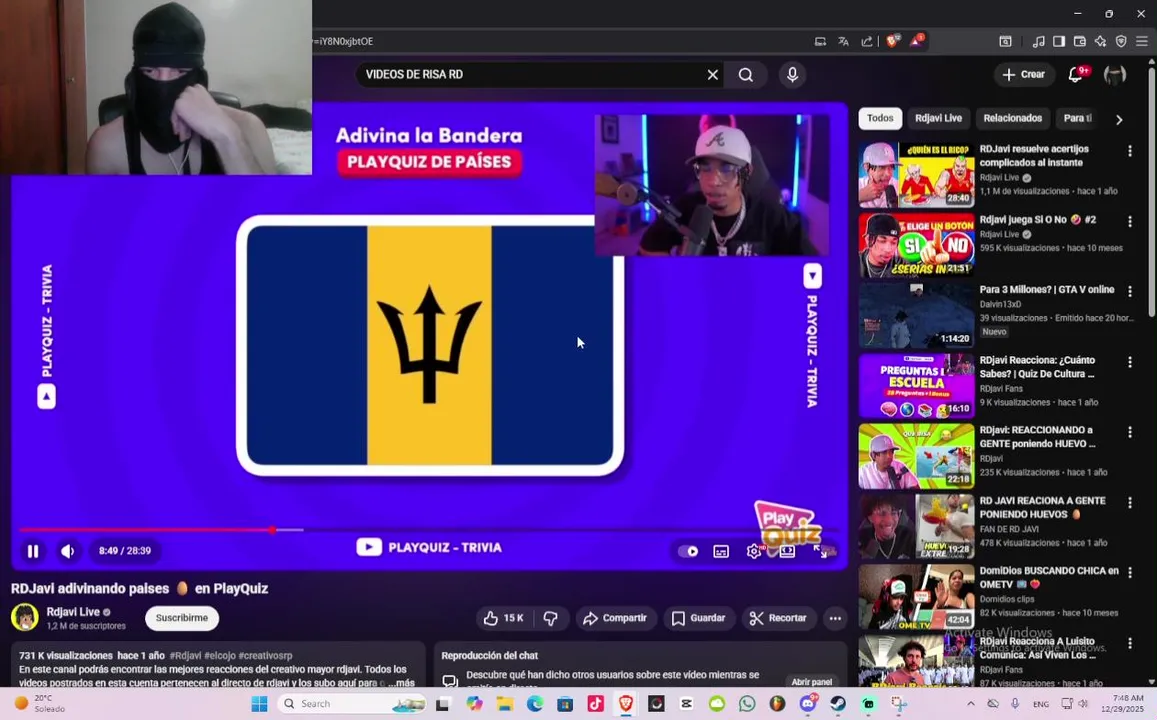Click the Recortar clip button
The height and width of the screenshot is (720, 1157).
pyautogui.click(x=778, y=618)
